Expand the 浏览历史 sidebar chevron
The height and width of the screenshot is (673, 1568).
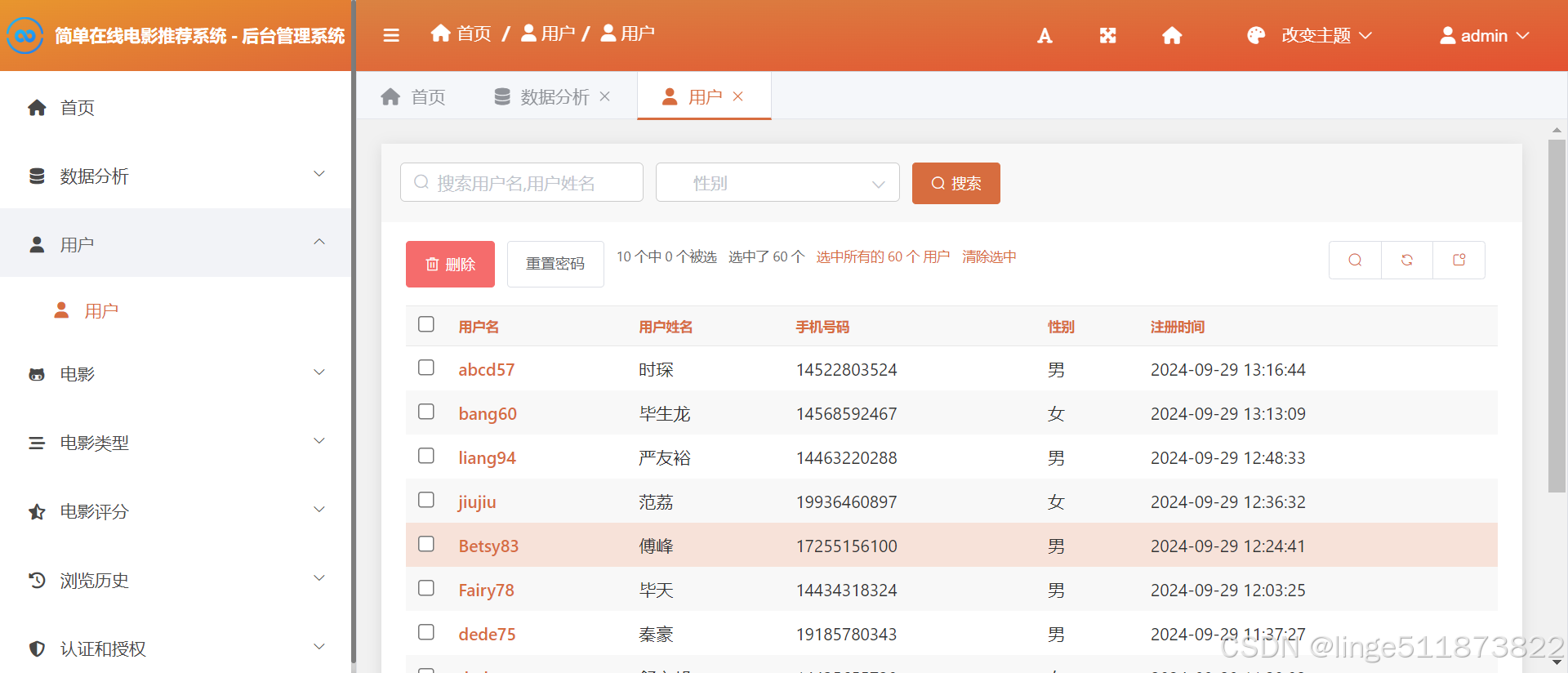pyautogui.click(x=319, y=578)
